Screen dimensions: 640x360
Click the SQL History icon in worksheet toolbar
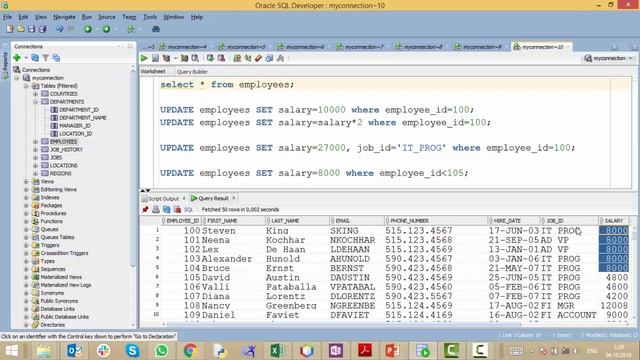point(269,58)
